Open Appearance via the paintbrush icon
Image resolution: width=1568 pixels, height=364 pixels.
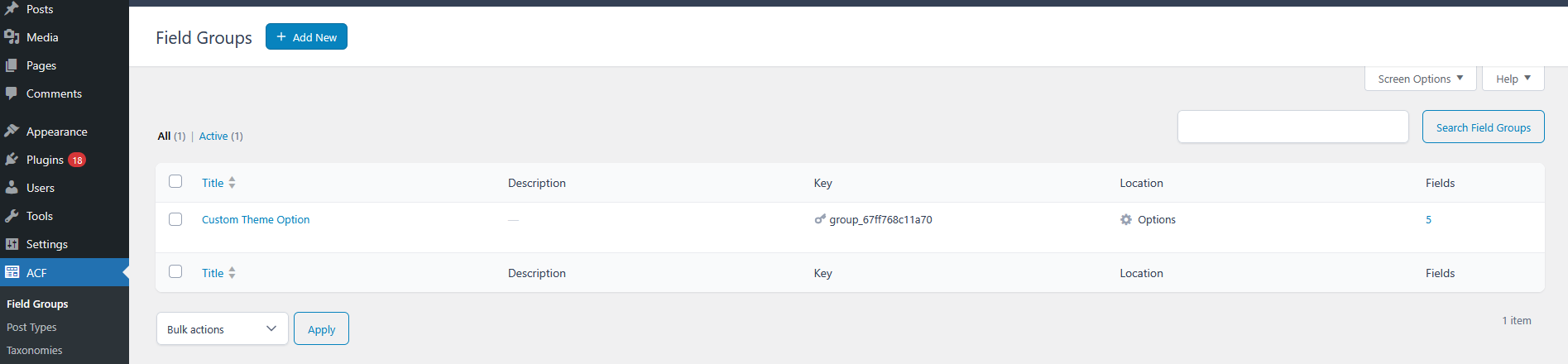[x=12, y=132]
